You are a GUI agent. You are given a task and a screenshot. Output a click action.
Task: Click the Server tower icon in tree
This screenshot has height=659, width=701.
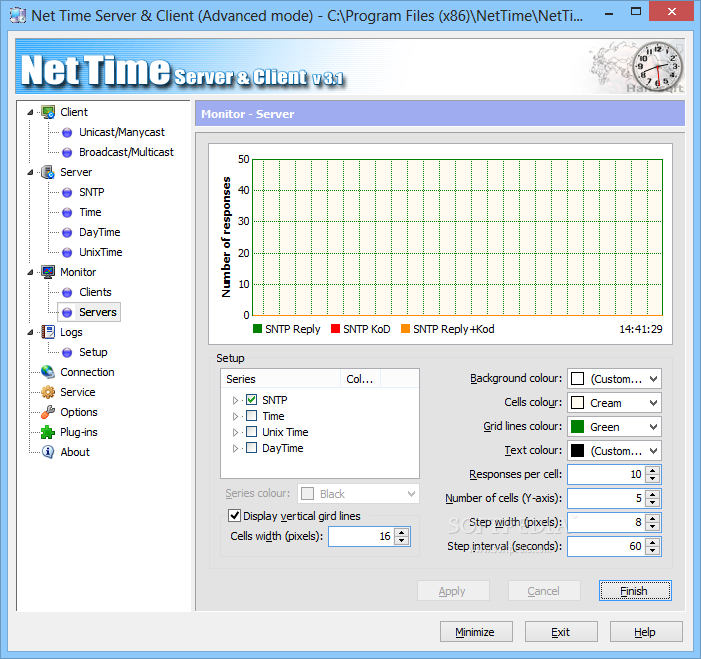pyautogui.click(x=48, y=172)
